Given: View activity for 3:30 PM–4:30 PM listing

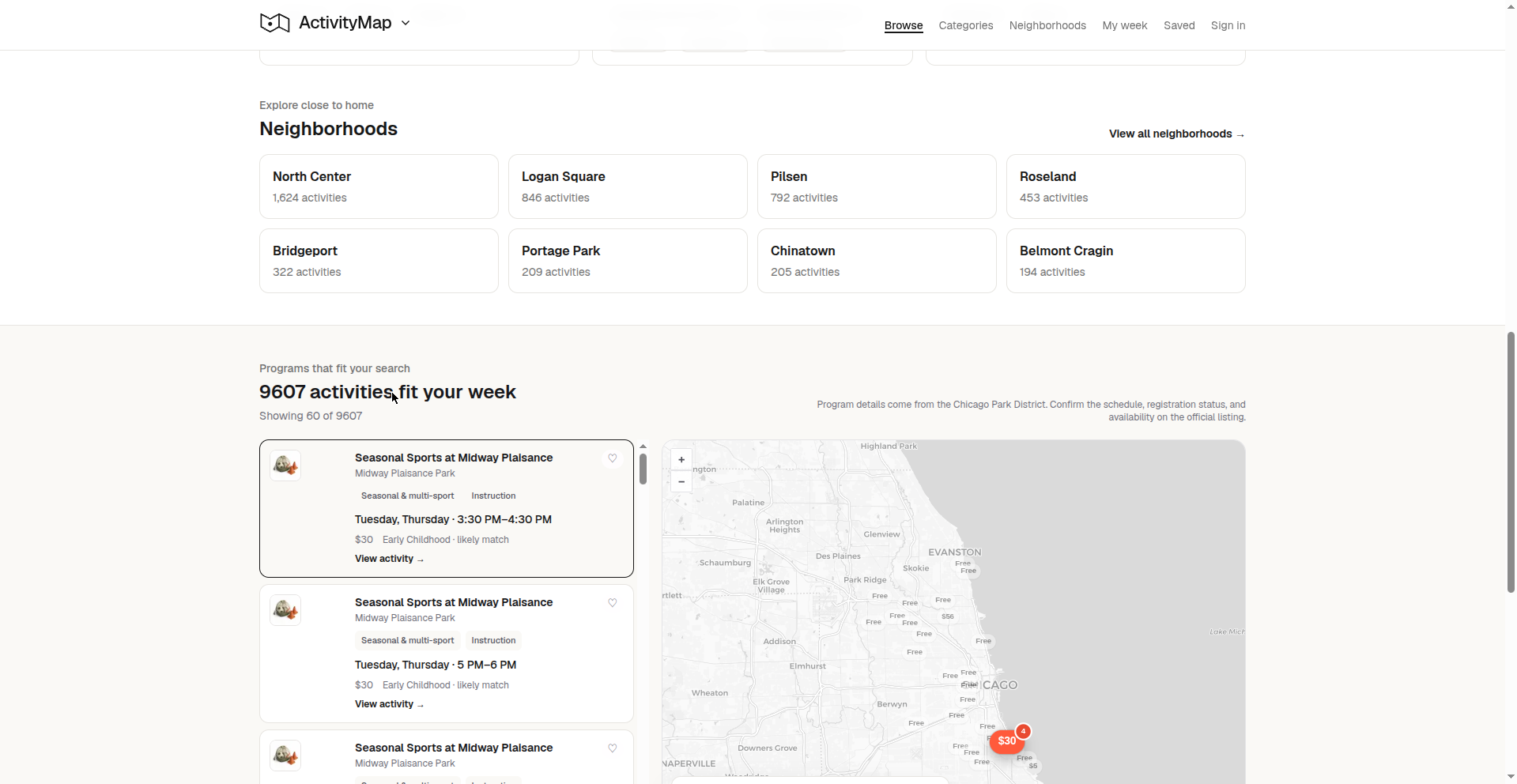Looking at the screenshot, I should [389, 559].
